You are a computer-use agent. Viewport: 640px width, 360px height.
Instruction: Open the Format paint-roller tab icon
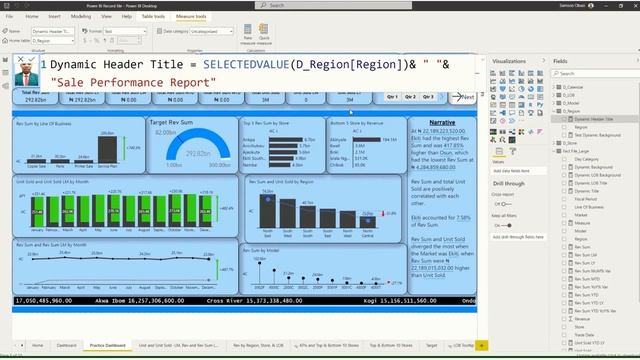(513, 151)
